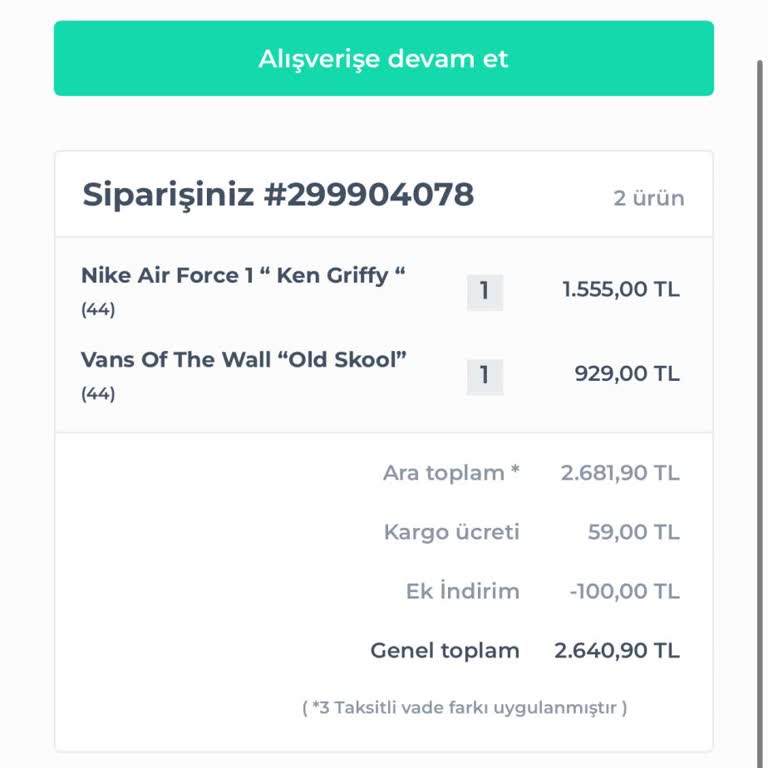Click the Genel toplam label
The image size is (768, 768).
(445, 651)
